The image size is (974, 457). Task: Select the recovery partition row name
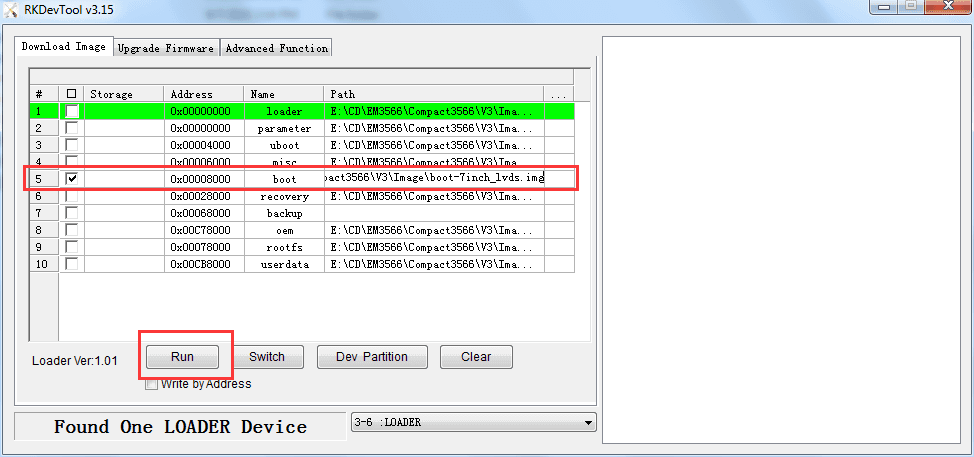[284, 196]
